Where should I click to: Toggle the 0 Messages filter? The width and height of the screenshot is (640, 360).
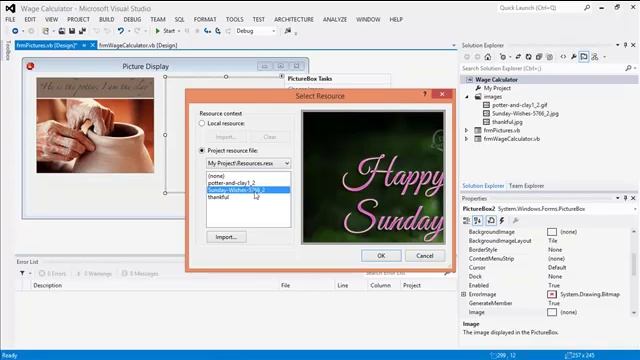click(x=140, y=273)
